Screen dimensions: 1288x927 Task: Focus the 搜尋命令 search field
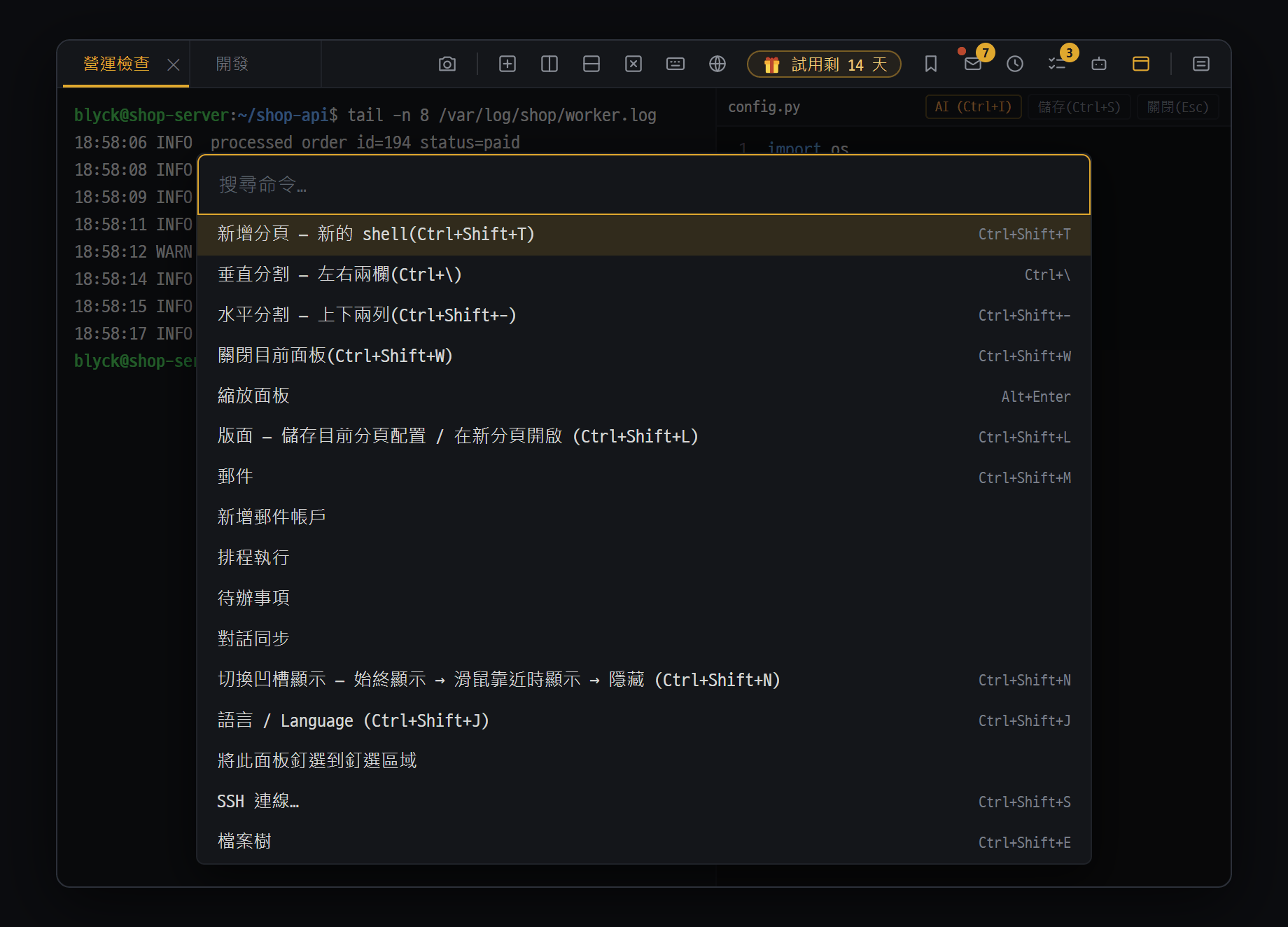click(644, 185)
